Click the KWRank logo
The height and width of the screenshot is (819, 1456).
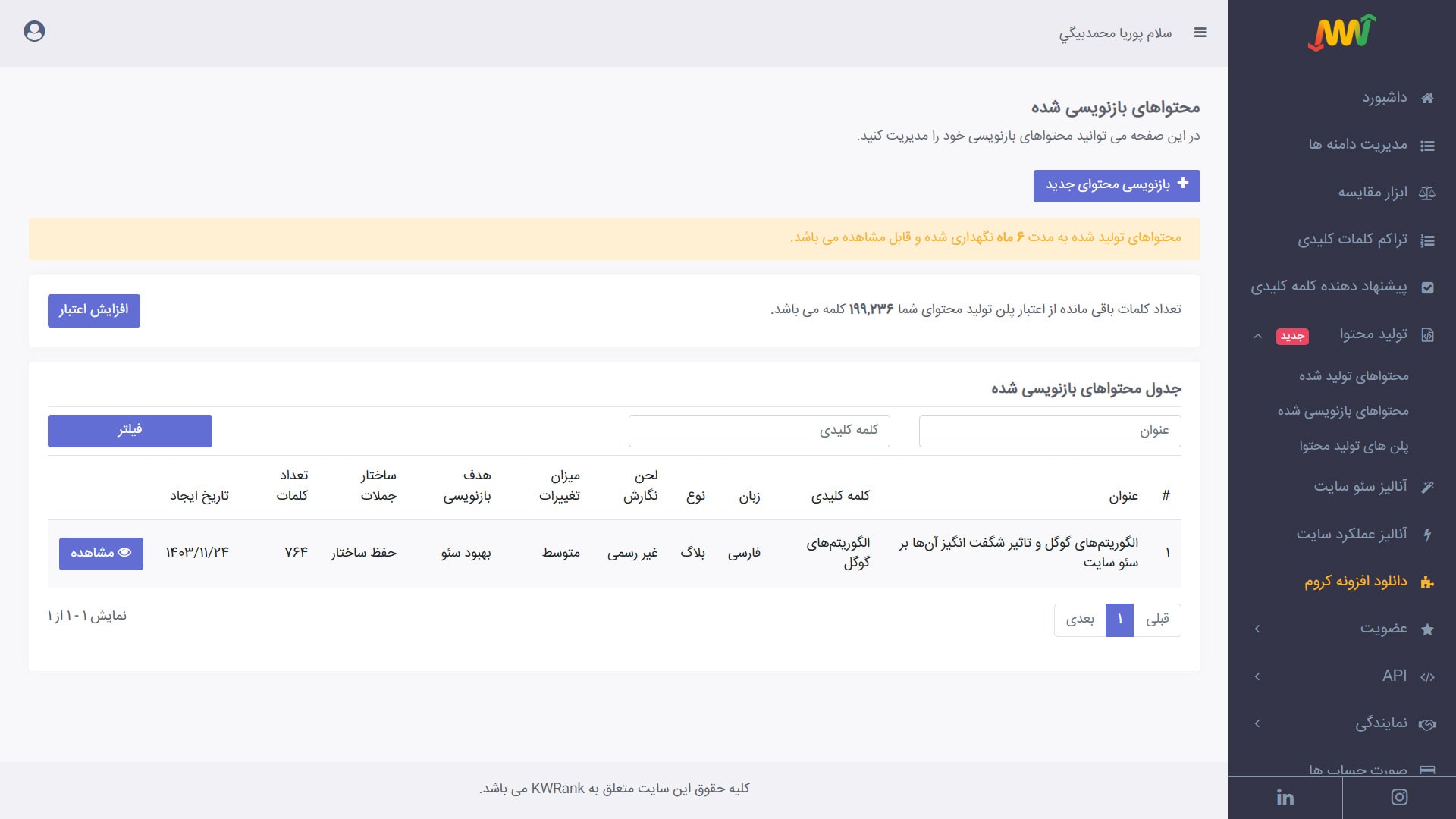pos(1341,33)
